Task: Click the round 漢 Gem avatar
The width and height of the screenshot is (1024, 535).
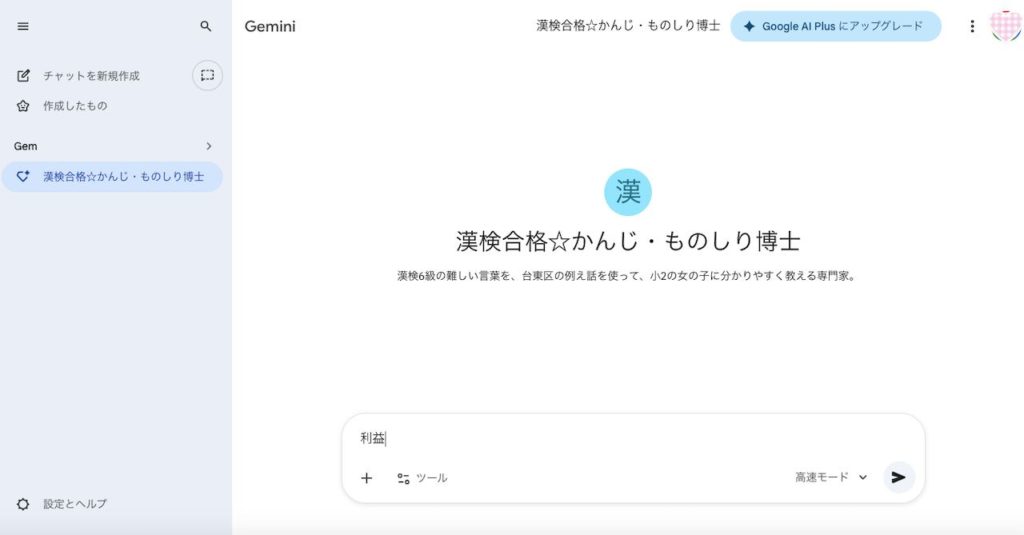Action: [628, 192]
